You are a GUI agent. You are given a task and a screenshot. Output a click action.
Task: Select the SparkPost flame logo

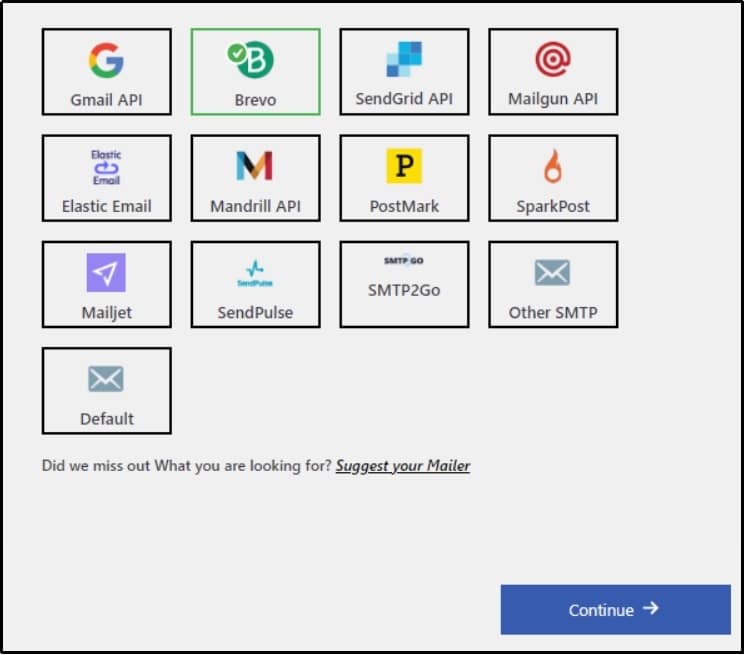pyautogui.click(x=553, y=166)
